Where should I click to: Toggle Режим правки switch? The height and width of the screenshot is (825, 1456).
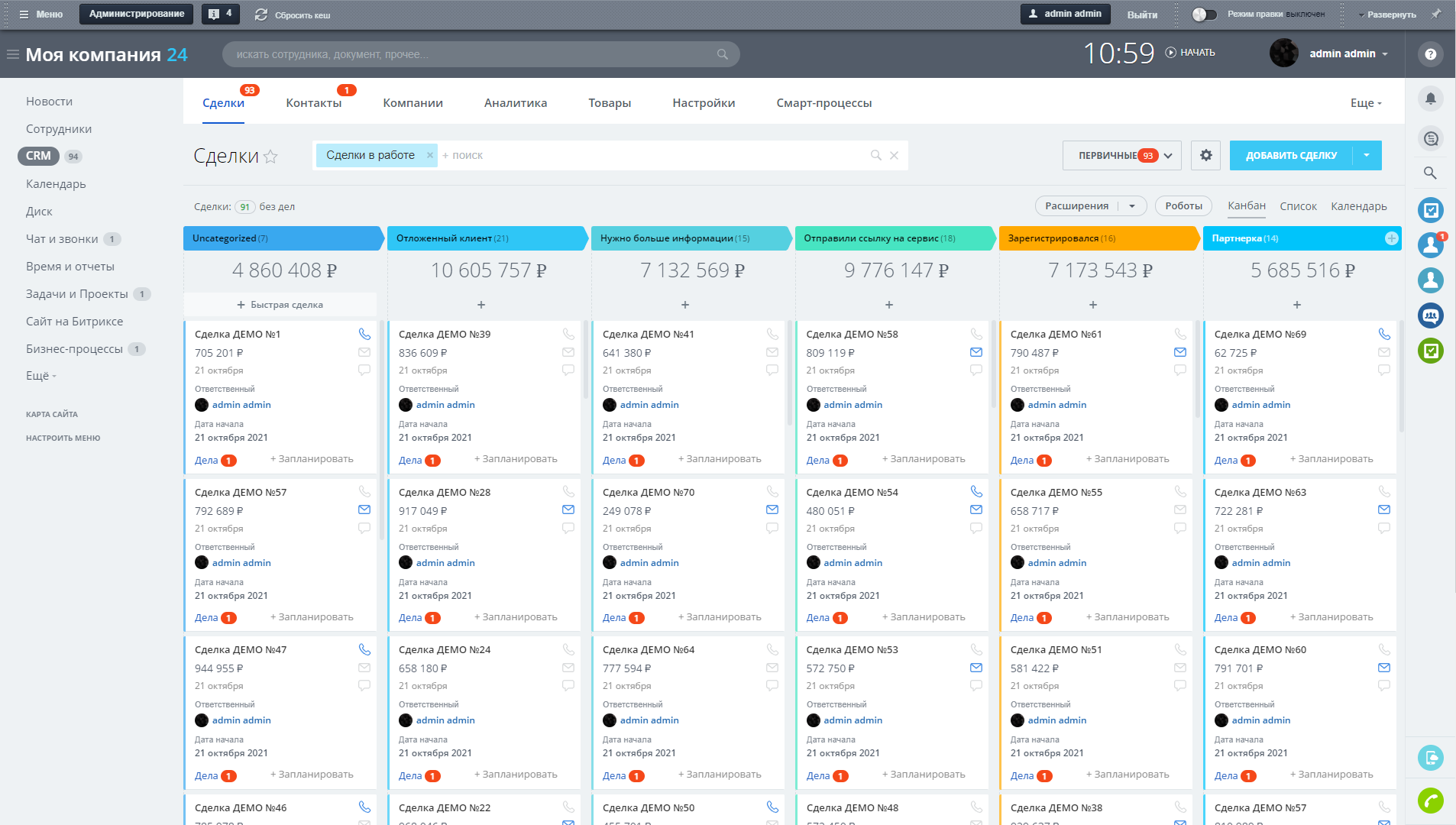(1204, 15)
